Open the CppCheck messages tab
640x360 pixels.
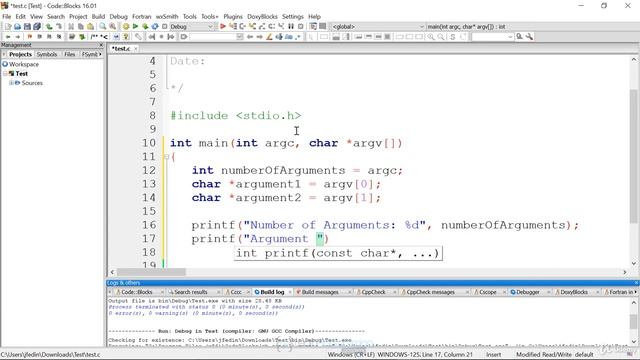tap(430, 292)
